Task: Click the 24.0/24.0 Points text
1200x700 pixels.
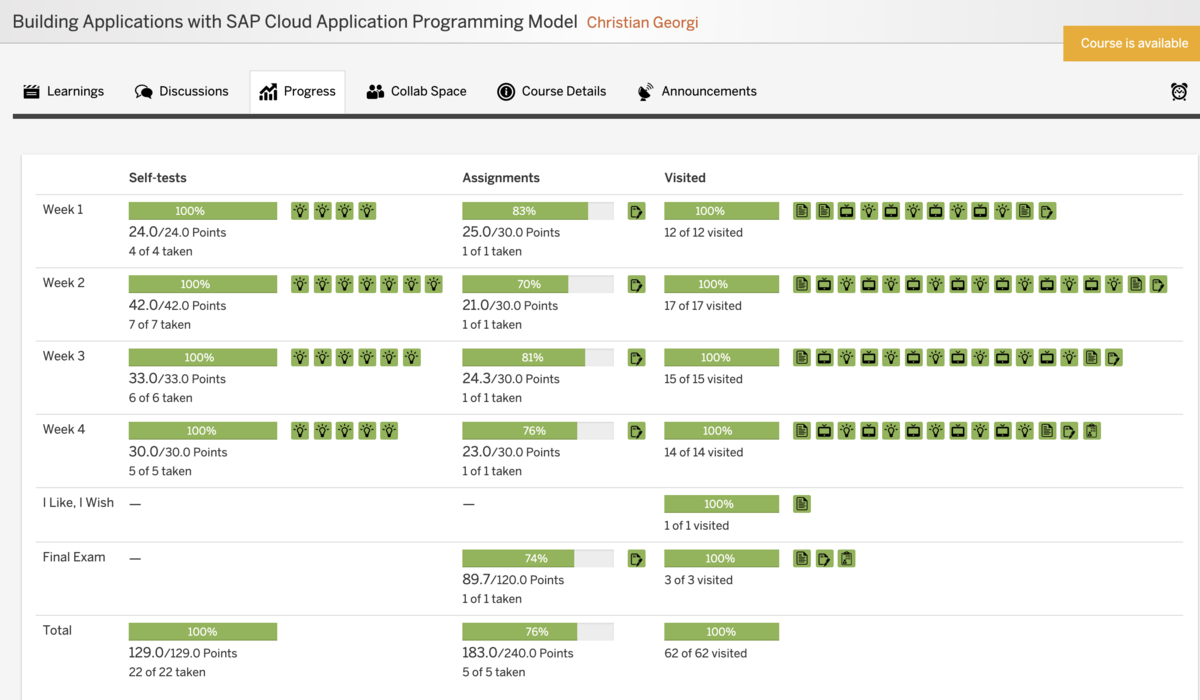Action: click(x=178, y=232)
